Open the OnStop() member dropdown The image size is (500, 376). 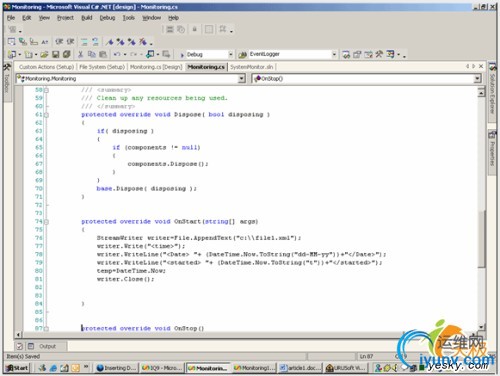point(478,79)
